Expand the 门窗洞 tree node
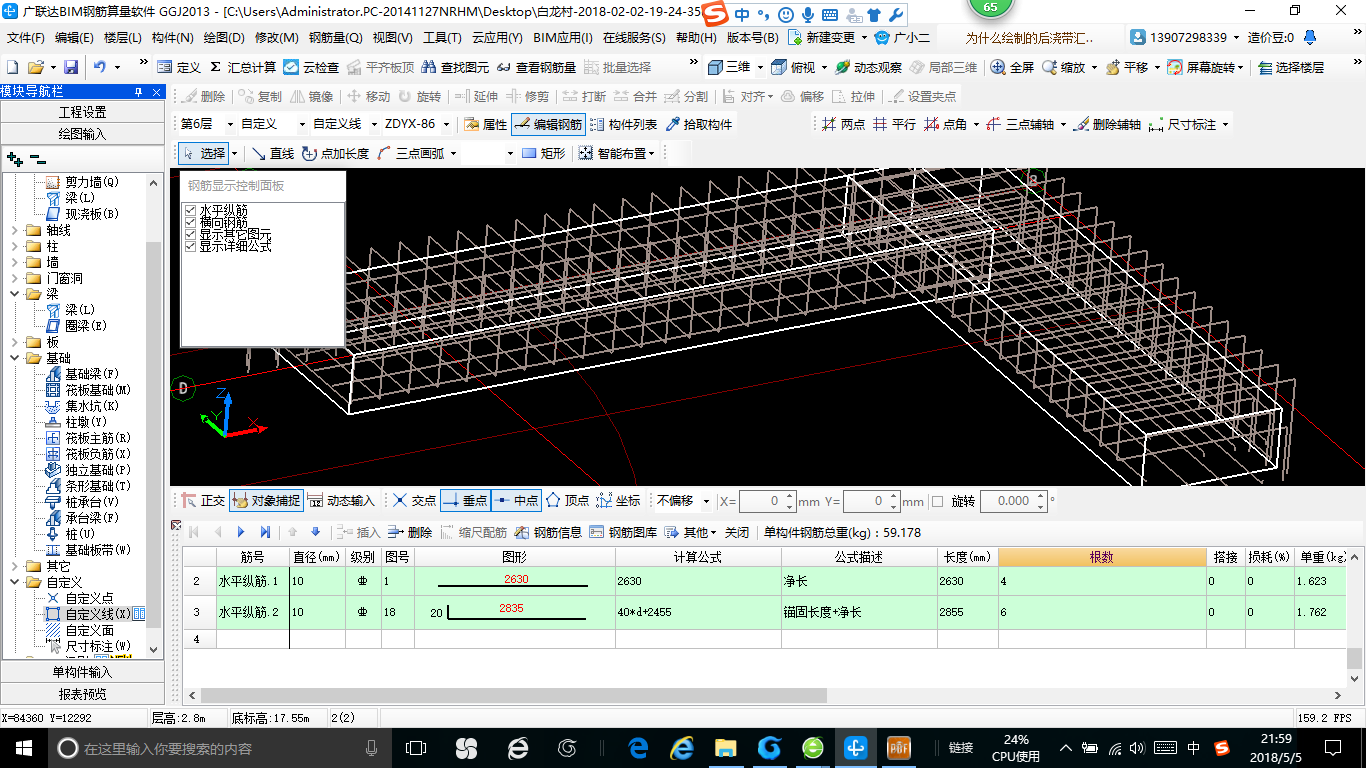 coord(15,278)
